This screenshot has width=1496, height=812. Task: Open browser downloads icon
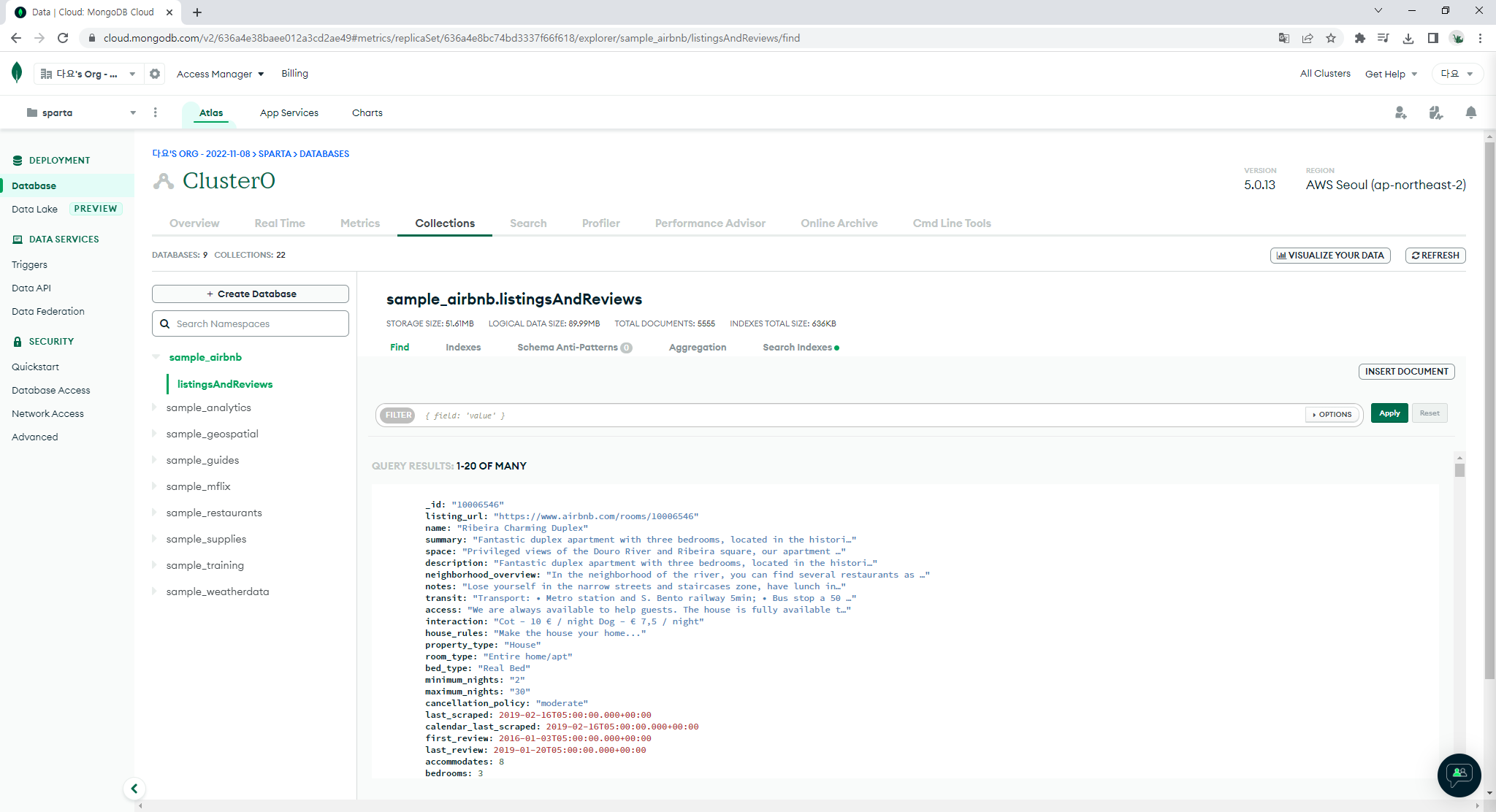click(x=1408, y=38)
